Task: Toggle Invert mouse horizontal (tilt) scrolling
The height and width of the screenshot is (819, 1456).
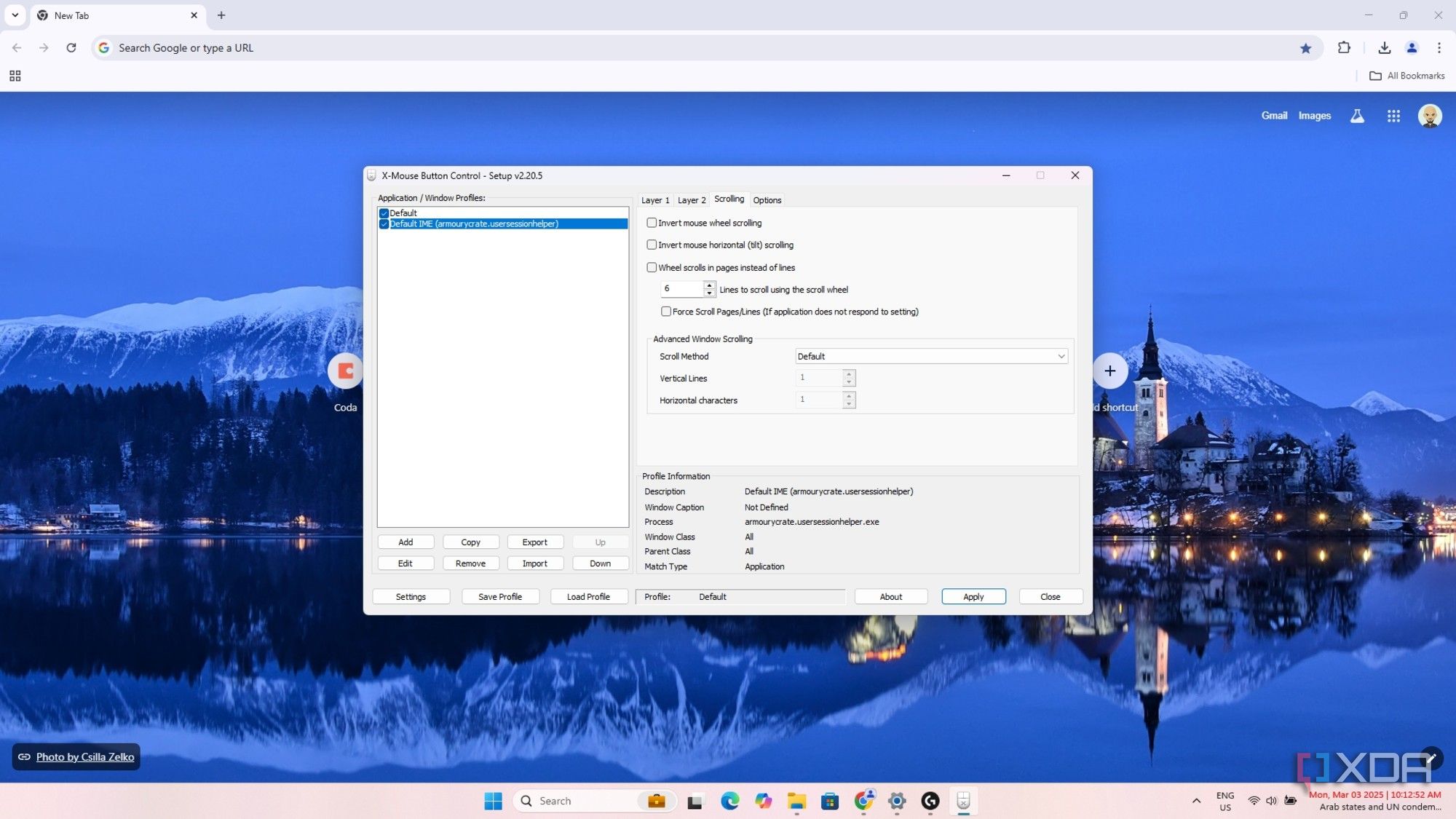Action: (652, 245)
